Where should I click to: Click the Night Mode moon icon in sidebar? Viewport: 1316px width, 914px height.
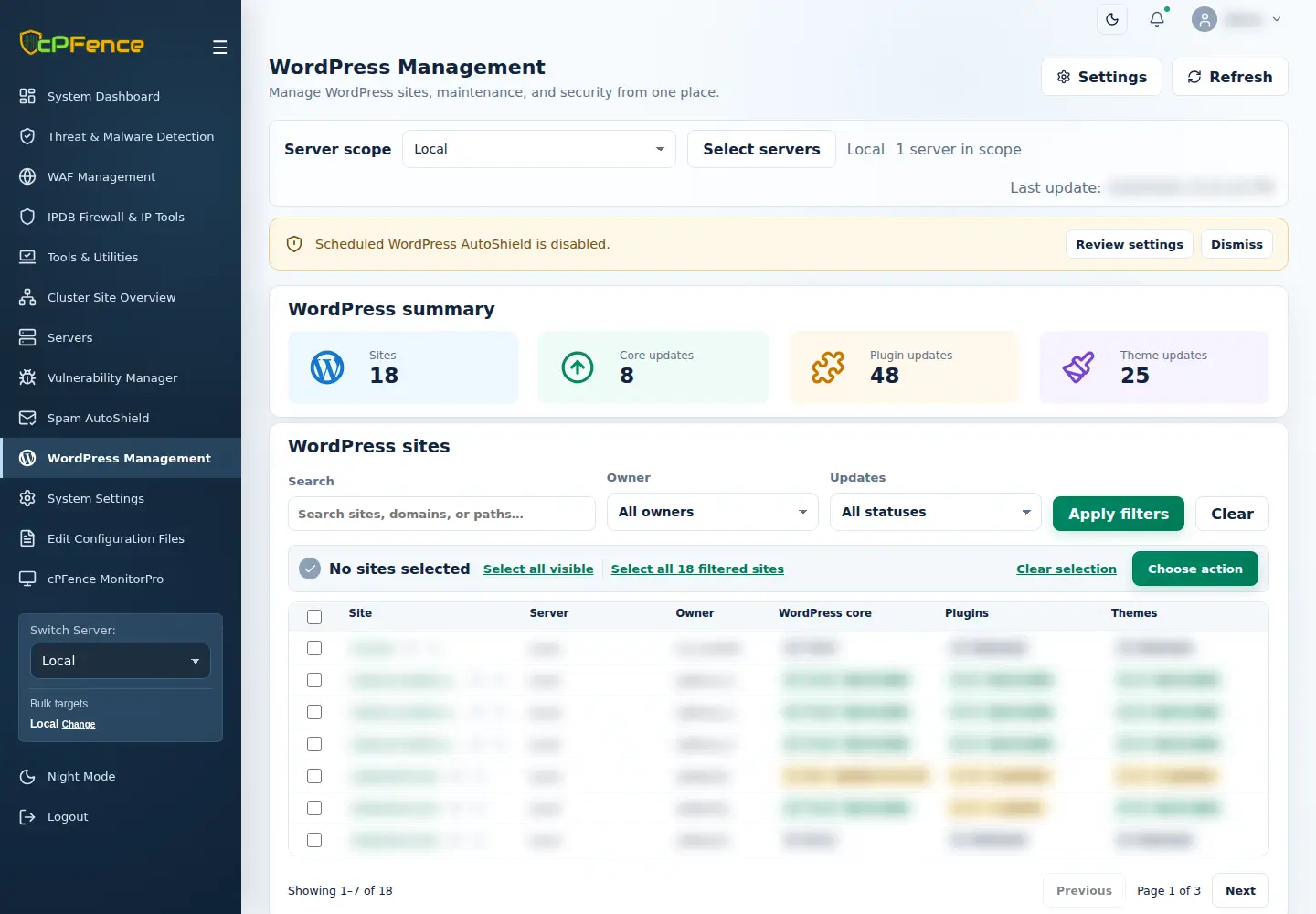coord(27,776)
